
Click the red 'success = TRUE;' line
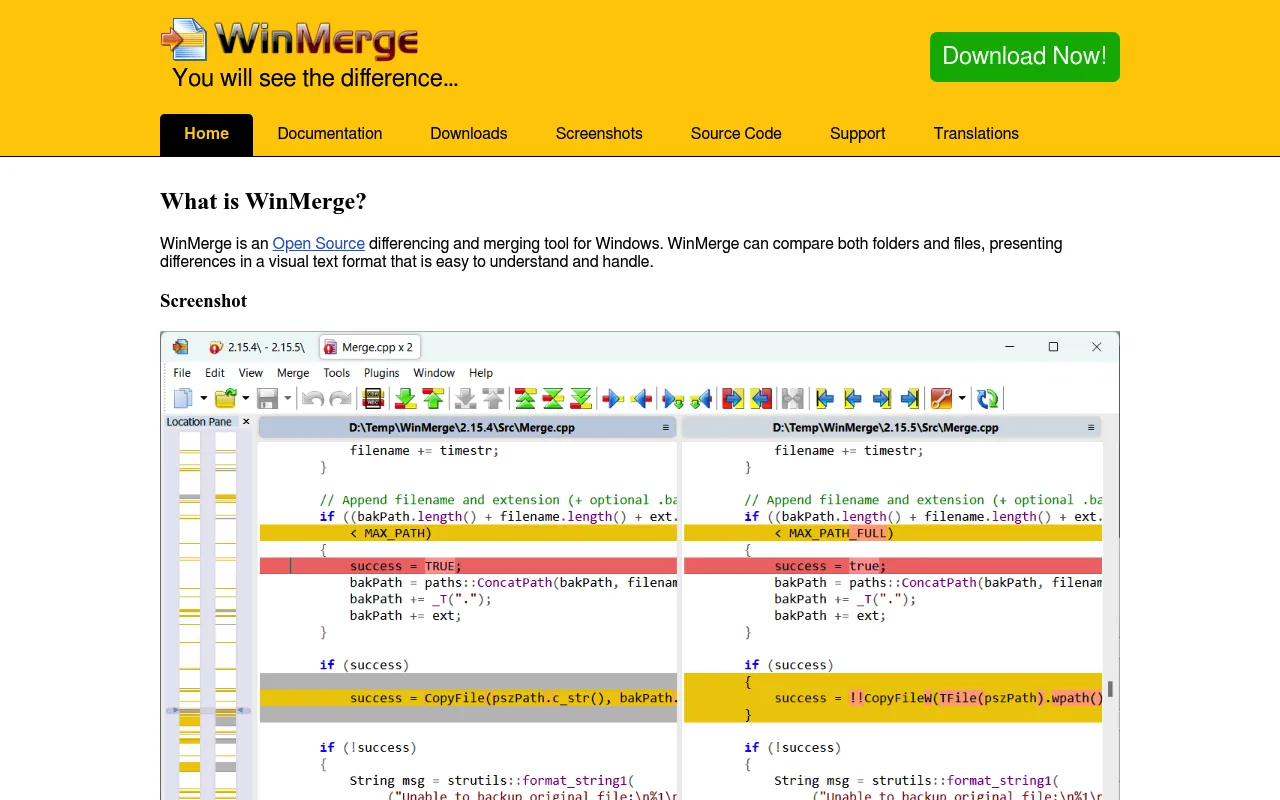[468, 566]
